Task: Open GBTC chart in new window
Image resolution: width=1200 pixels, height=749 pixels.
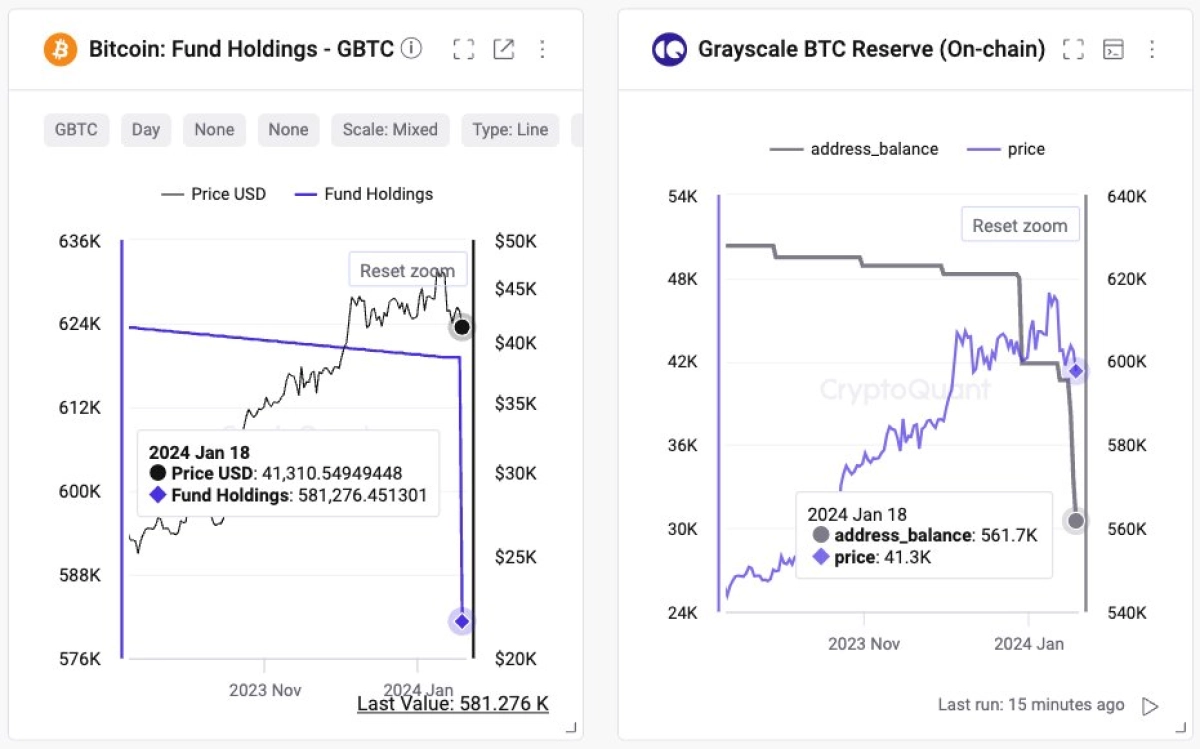Action: pos(503,49)
